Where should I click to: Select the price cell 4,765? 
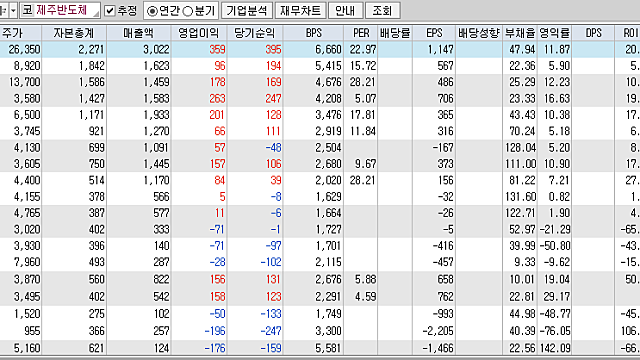tap(27, 213)
